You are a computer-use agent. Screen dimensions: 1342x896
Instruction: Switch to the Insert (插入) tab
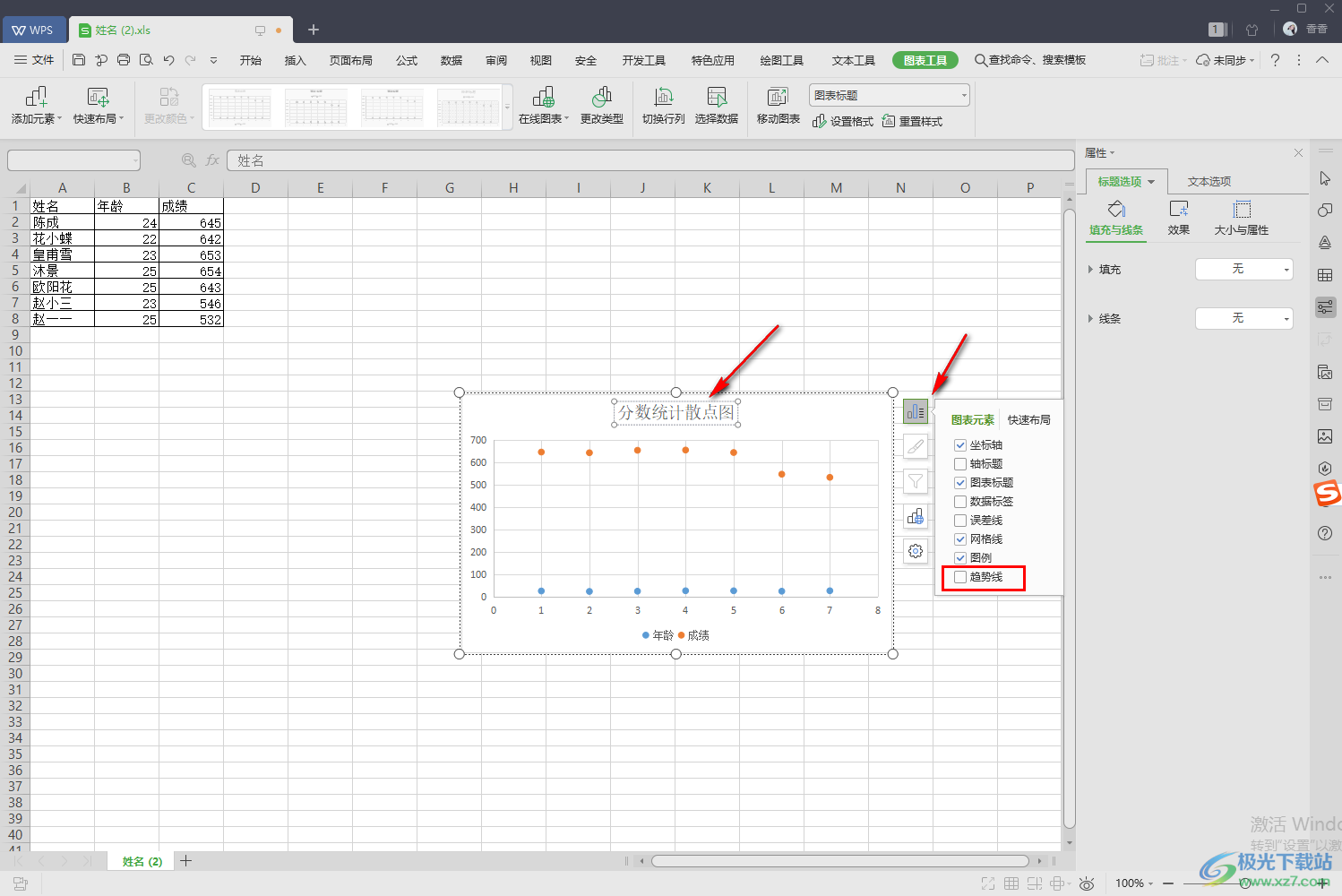(295, 60)
